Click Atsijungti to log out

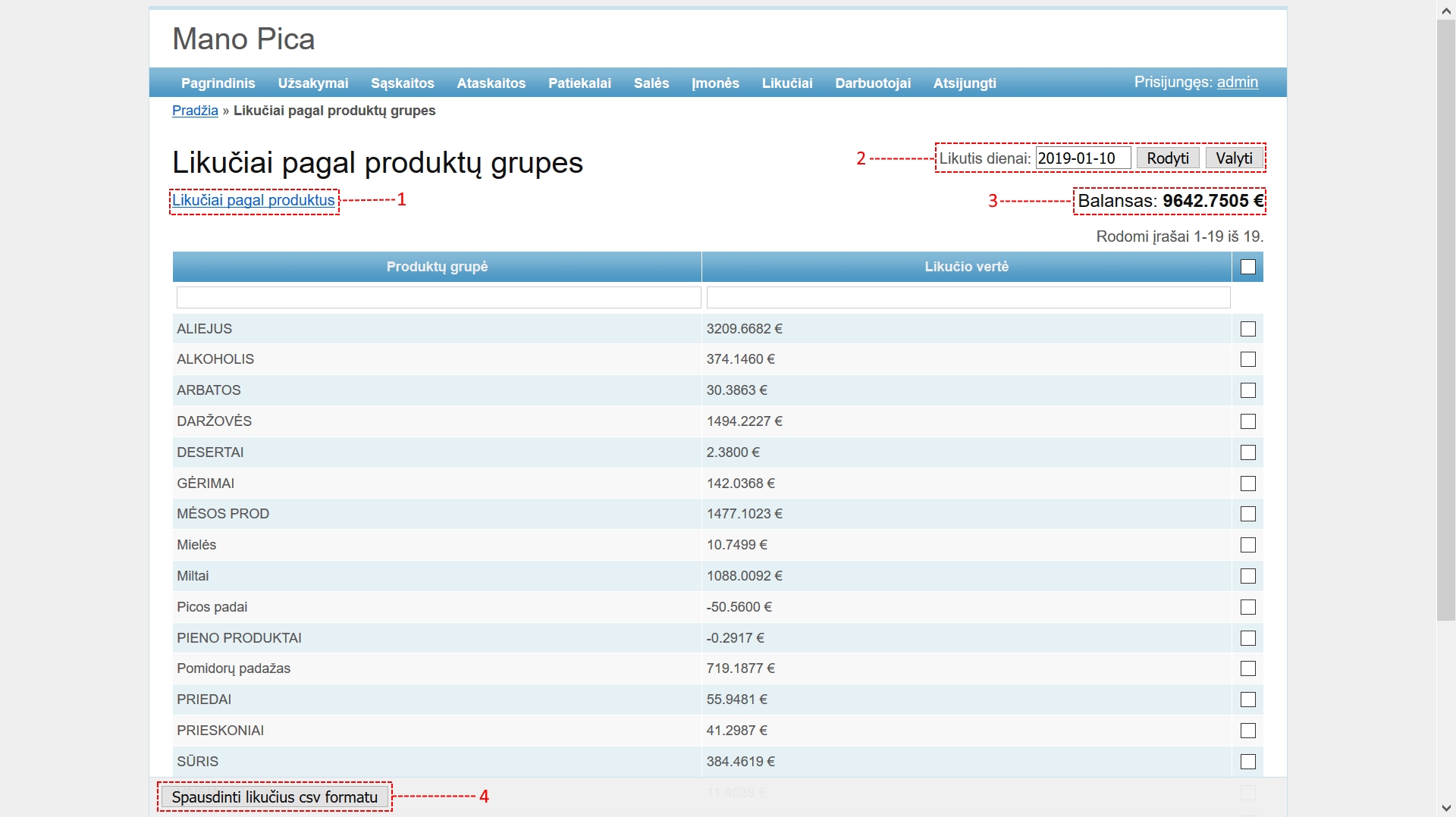pos(965,83)
